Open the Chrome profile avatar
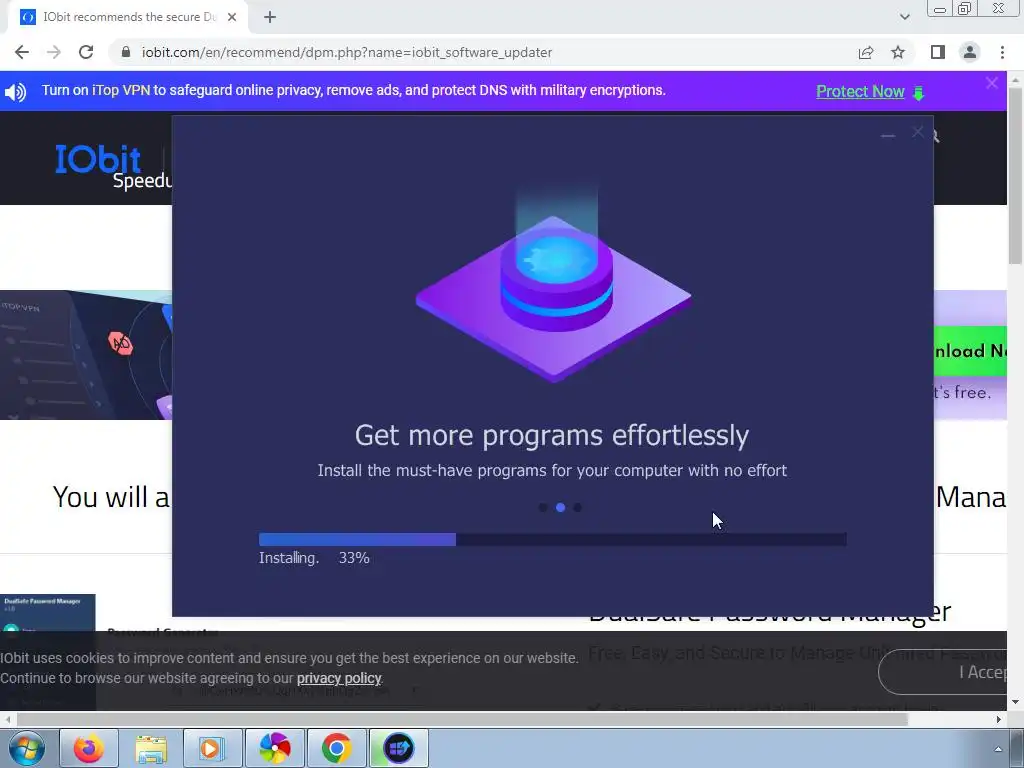Viewport: 1024px width, 768px height. click(970, 52)
